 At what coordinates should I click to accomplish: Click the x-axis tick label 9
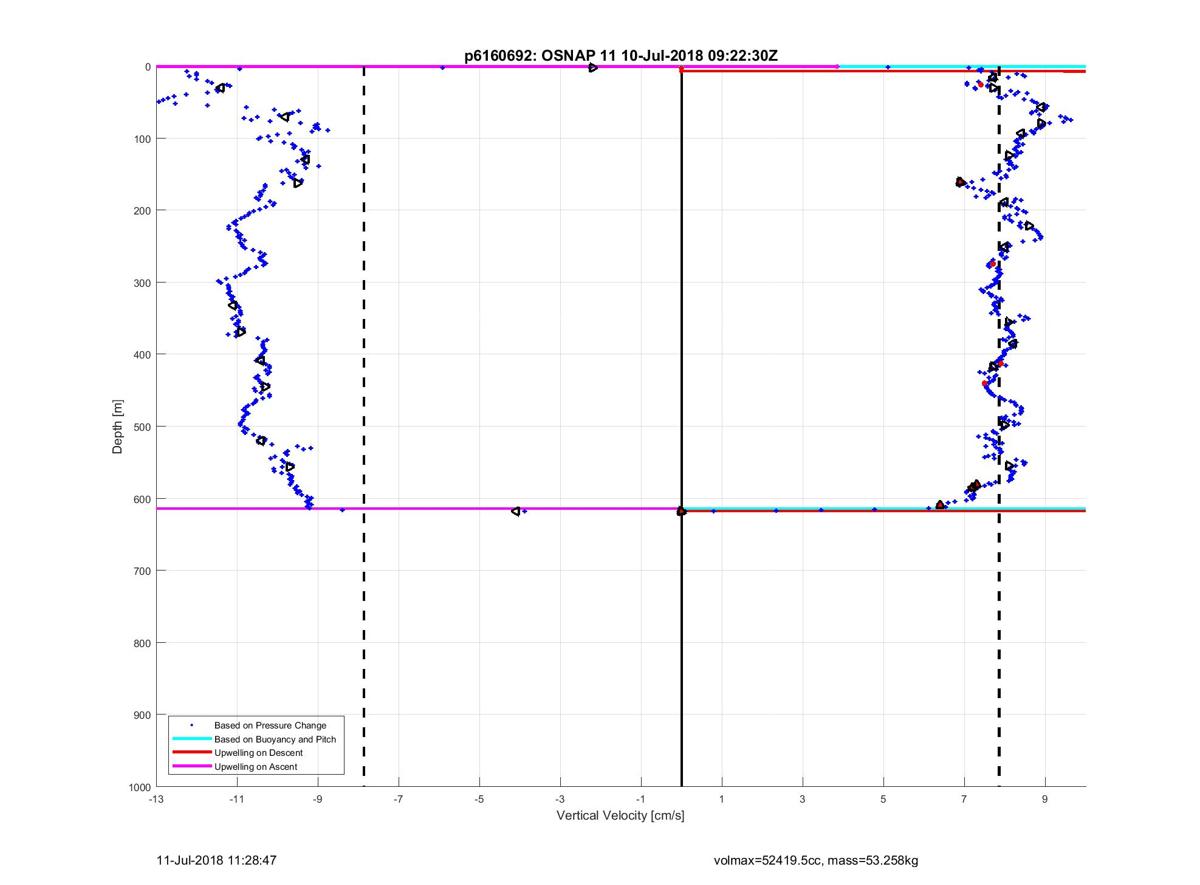[x=1045, y=800]
